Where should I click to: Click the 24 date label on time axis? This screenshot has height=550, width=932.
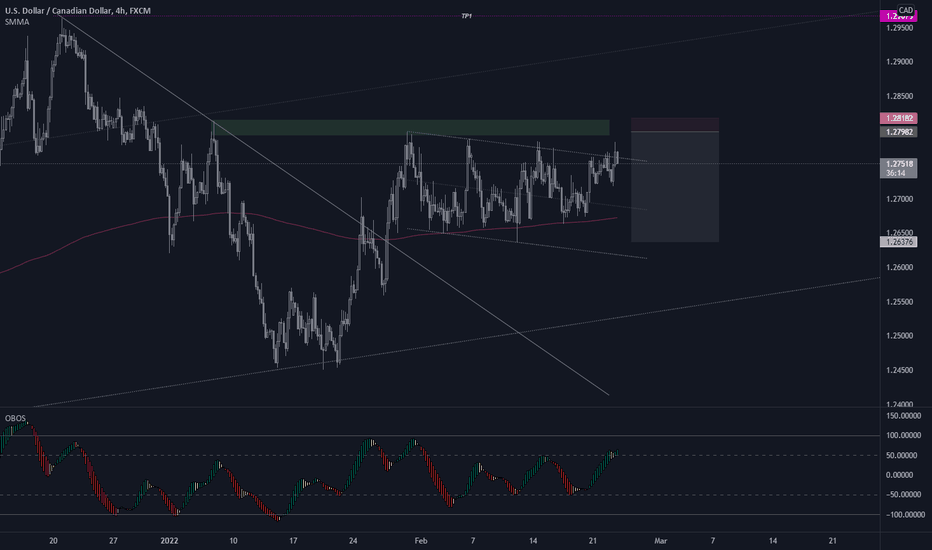pos(353,541)
